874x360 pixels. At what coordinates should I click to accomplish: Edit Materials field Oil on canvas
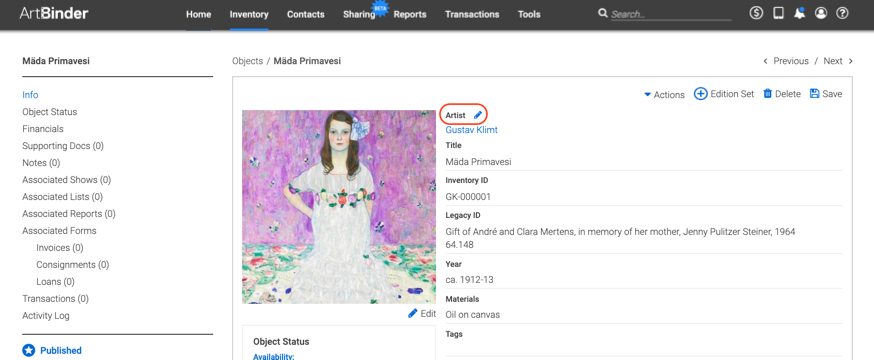644,315
